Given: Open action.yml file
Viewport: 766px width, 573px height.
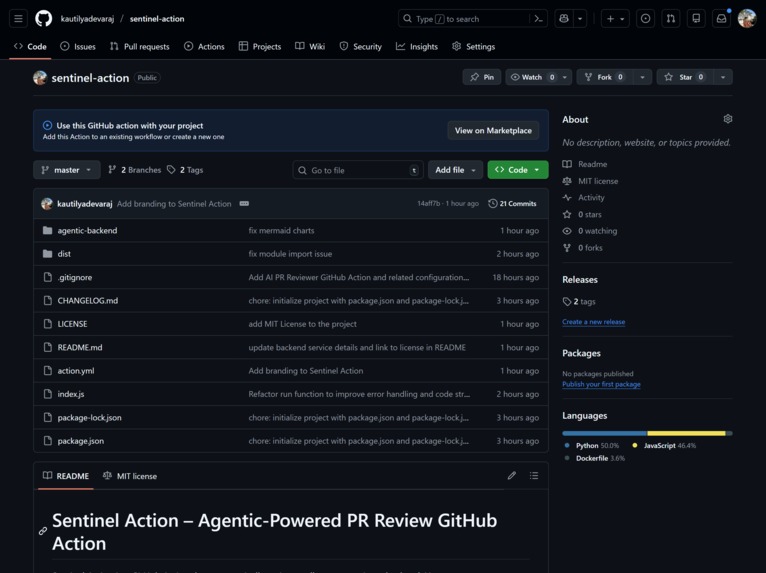Looking at the screenshot, I should (76, 371).
